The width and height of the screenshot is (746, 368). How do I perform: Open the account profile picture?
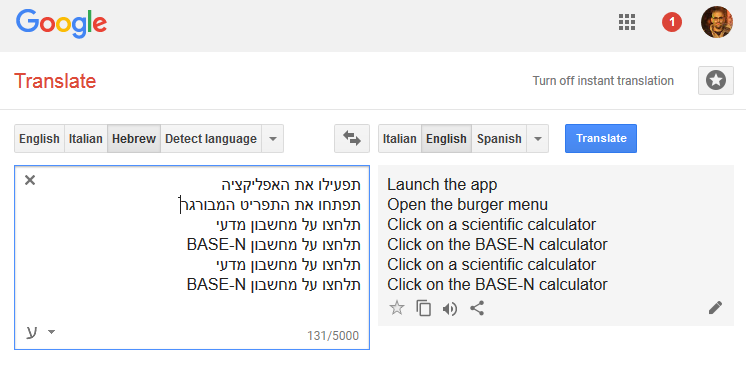[717, 22]
